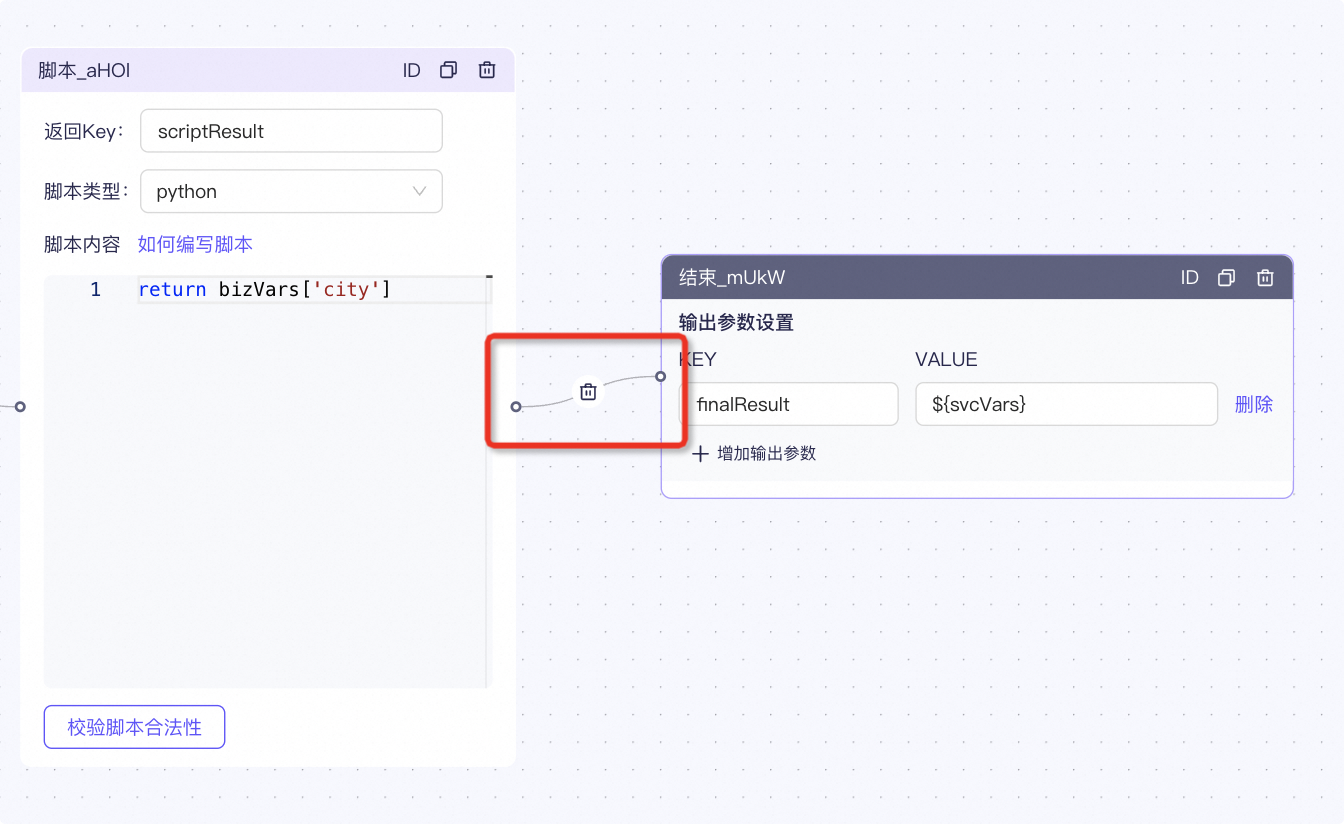
Task: Click 删除 to remove the output parameter
Action: 1254,404
